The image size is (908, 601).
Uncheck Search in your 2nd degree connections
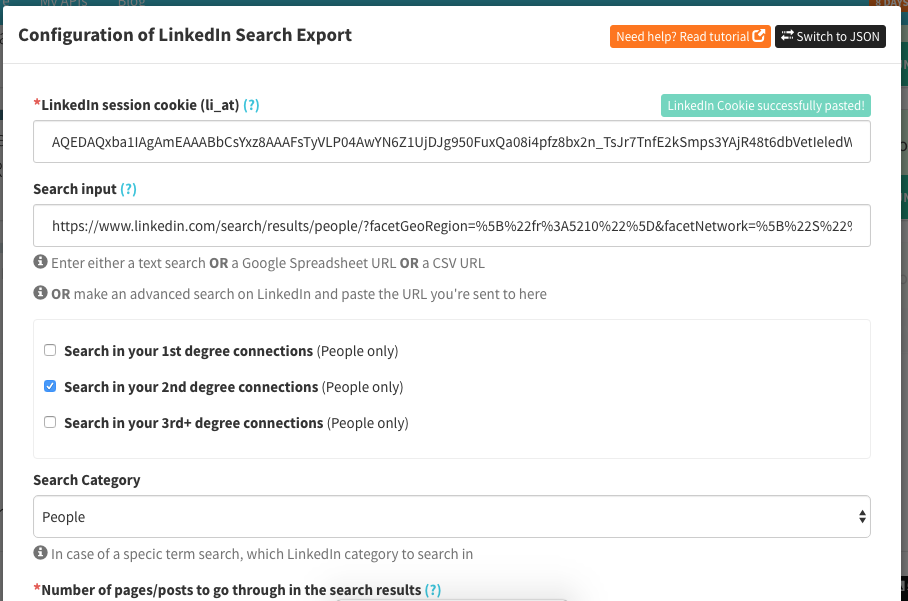coord(50,387)
